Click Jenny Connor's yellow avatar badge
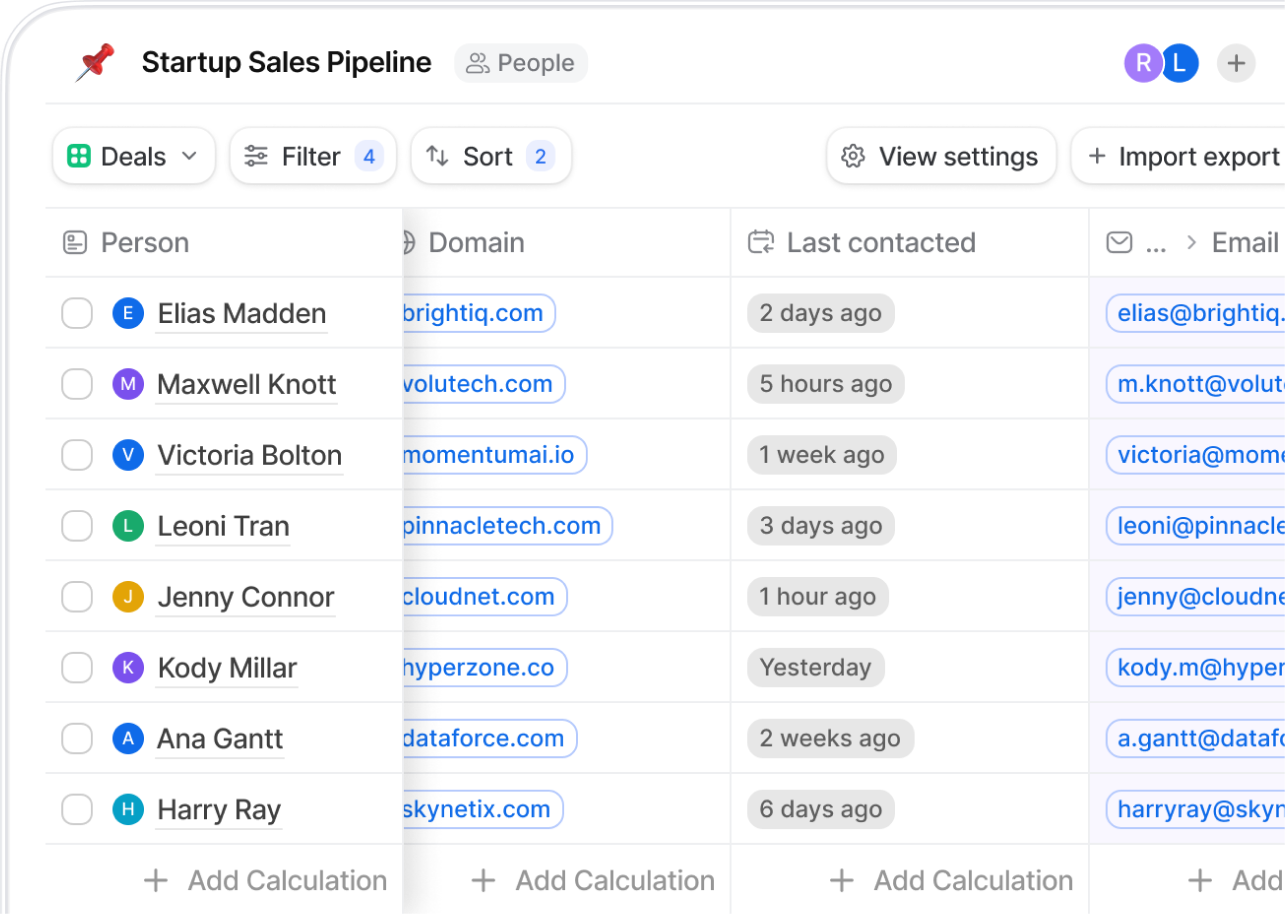Image resolution: width=1285 pixels, height=914 pixels. click(x=128, y=598)
